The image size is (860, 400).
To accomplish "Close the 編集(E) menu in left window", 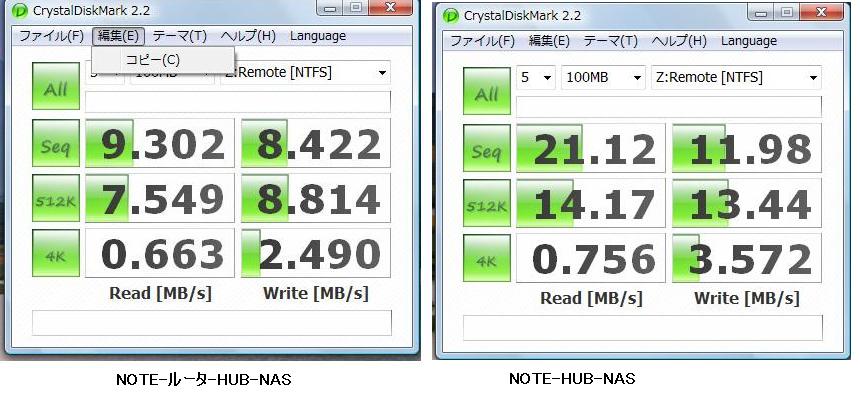I will coord(118,36).
